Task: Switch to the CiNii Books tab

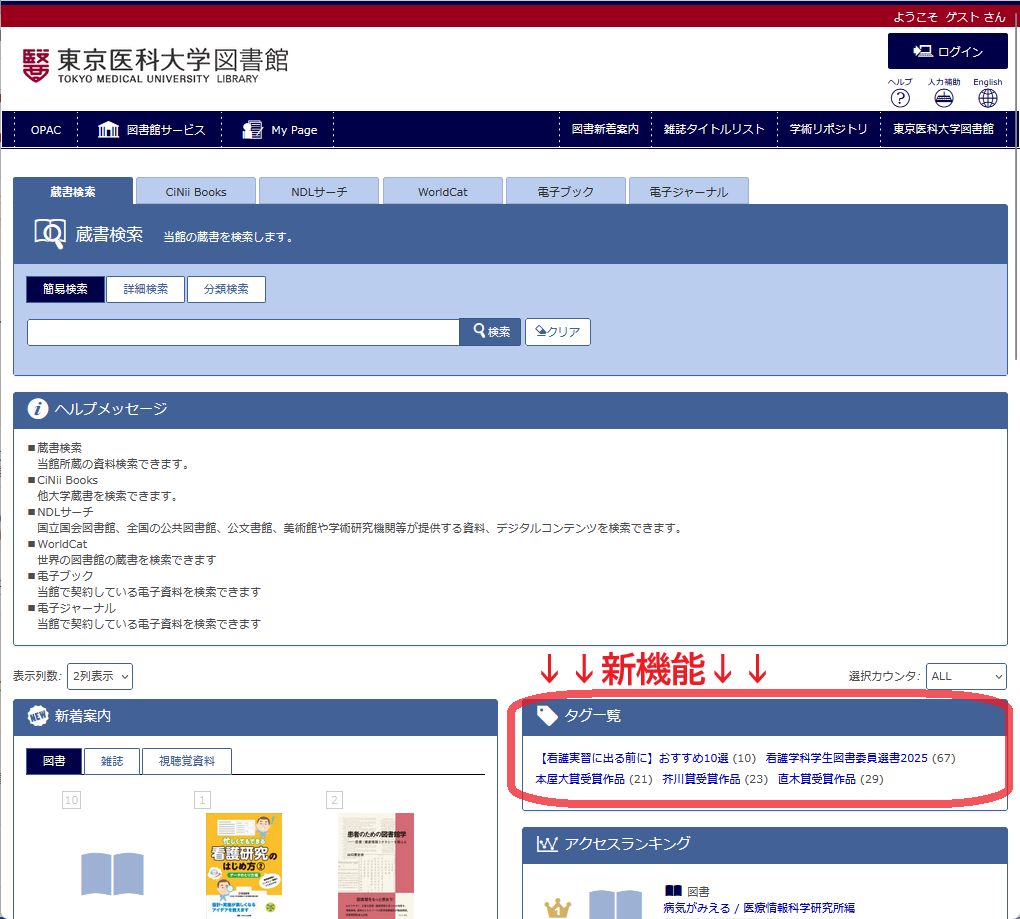Action: pos(196,192)
